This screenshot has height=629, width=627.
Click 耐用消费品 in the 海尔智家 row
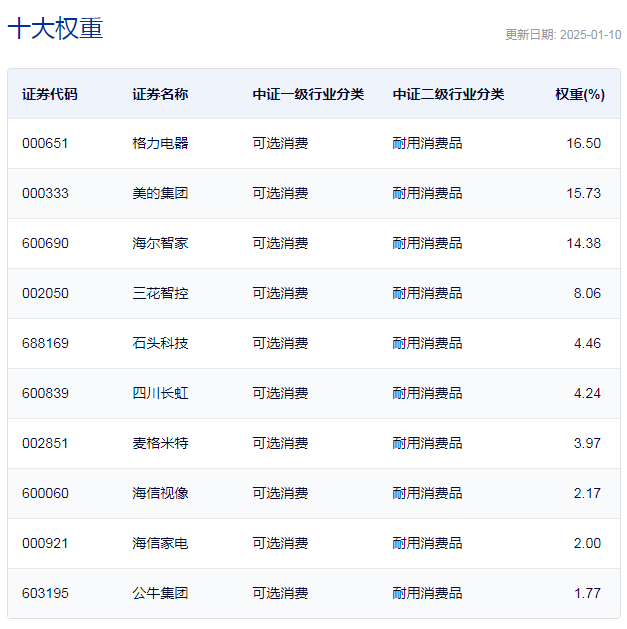tap(427, 243)
